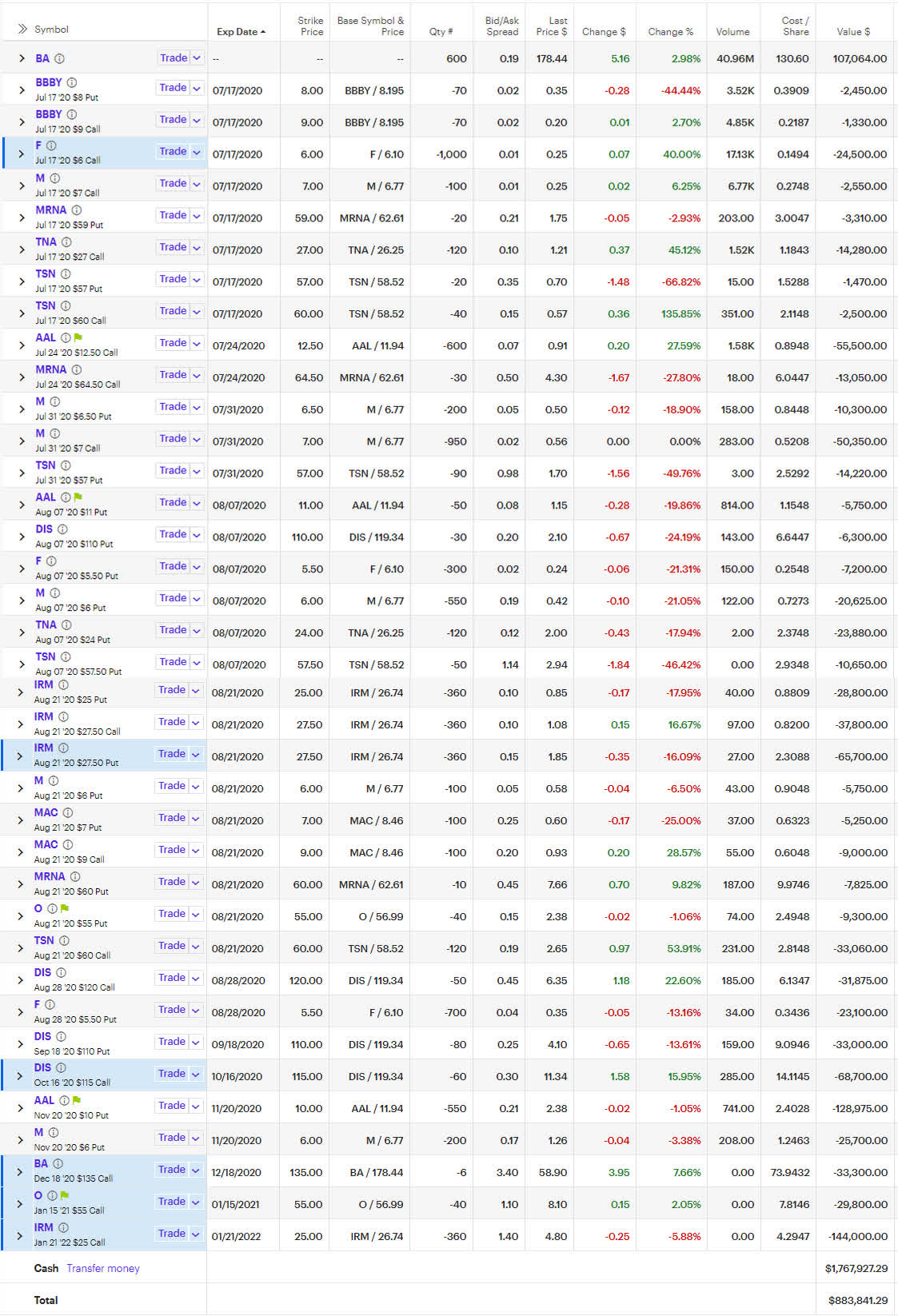The image size is (898, 1316).
Task: Click info icon beside TNA Jul 17 $27 Call
Action: [x=66, y=242]
